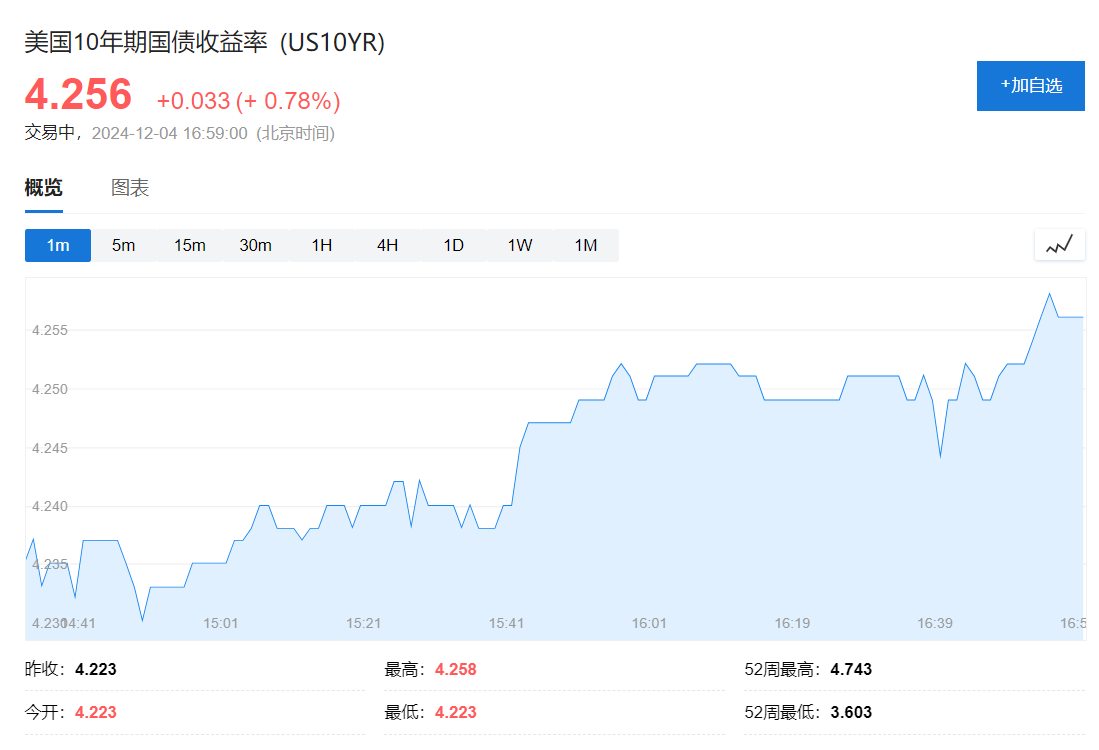Viewport: 1099px width, 750px height.
Task: Click the chart peak near 4.258
Action: pyautogui.click(x=1049, y=294)
